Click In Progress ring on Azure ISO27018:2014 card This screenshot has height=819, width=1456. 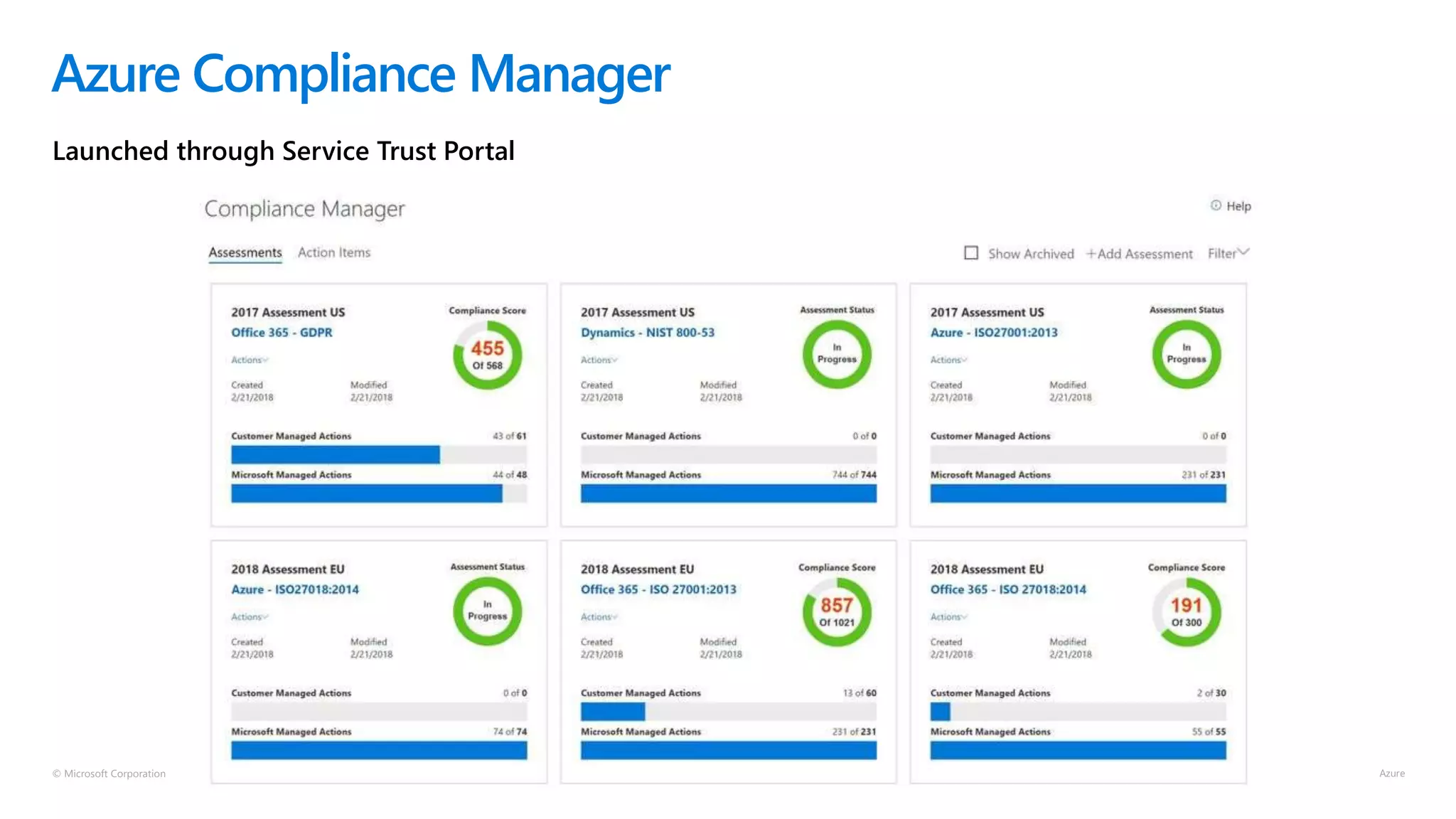click(x=487, y=611)
